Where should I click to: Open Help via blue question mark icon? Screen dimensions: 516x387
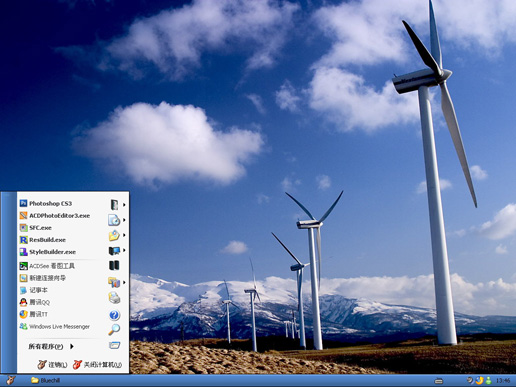click(x=114, y=315)
